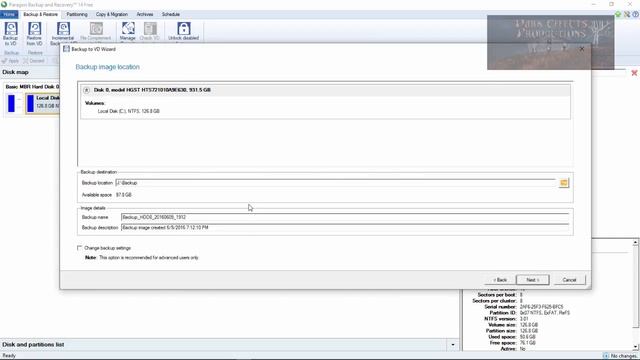Image resolution: width=640 pixels, height=360 pixels.
Task: Collapse the Disk 0 HGST entry chevron
Action: click(x=87, y=90)
